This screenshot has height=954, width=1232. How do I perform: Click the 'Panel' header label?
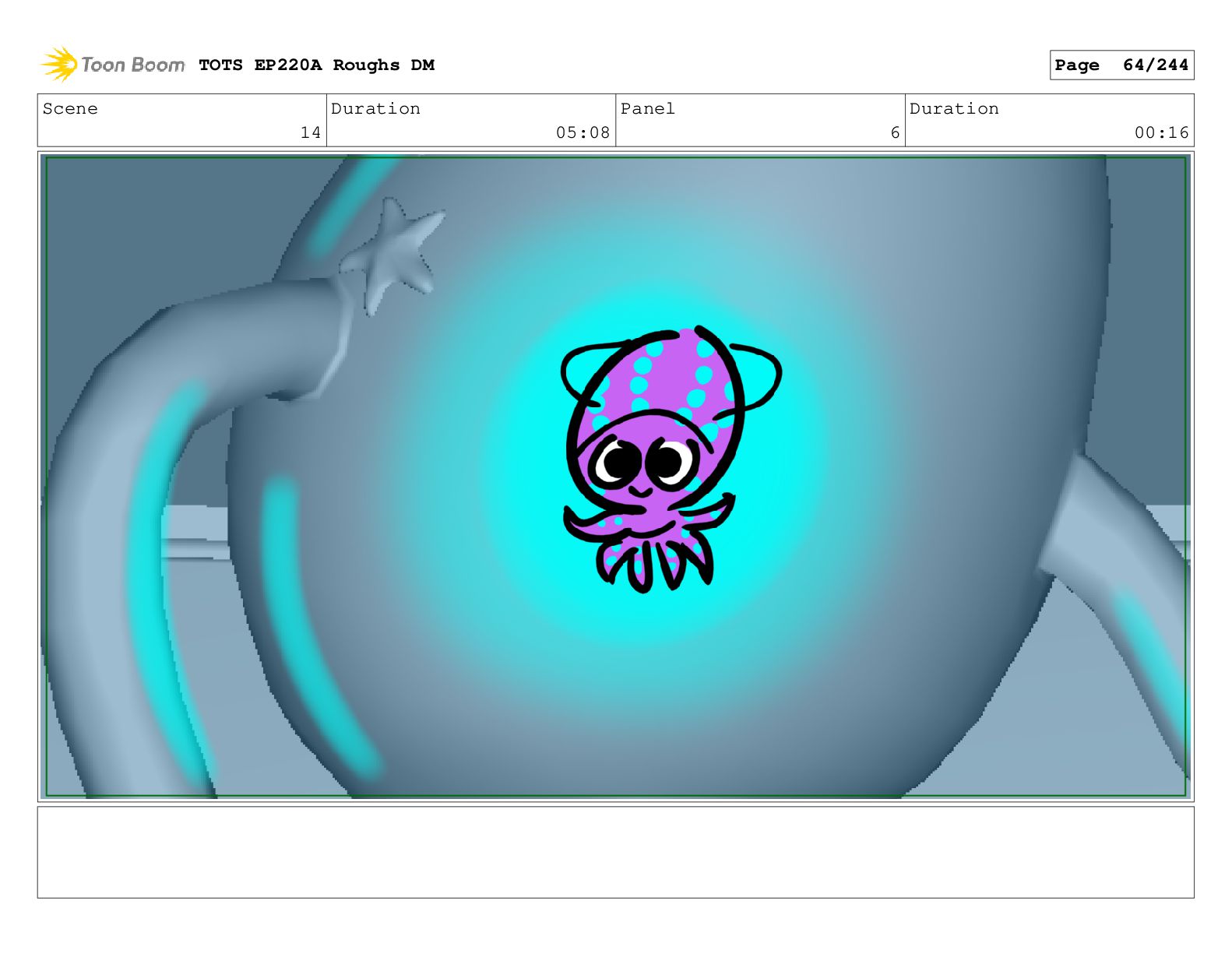coord(648,109)
